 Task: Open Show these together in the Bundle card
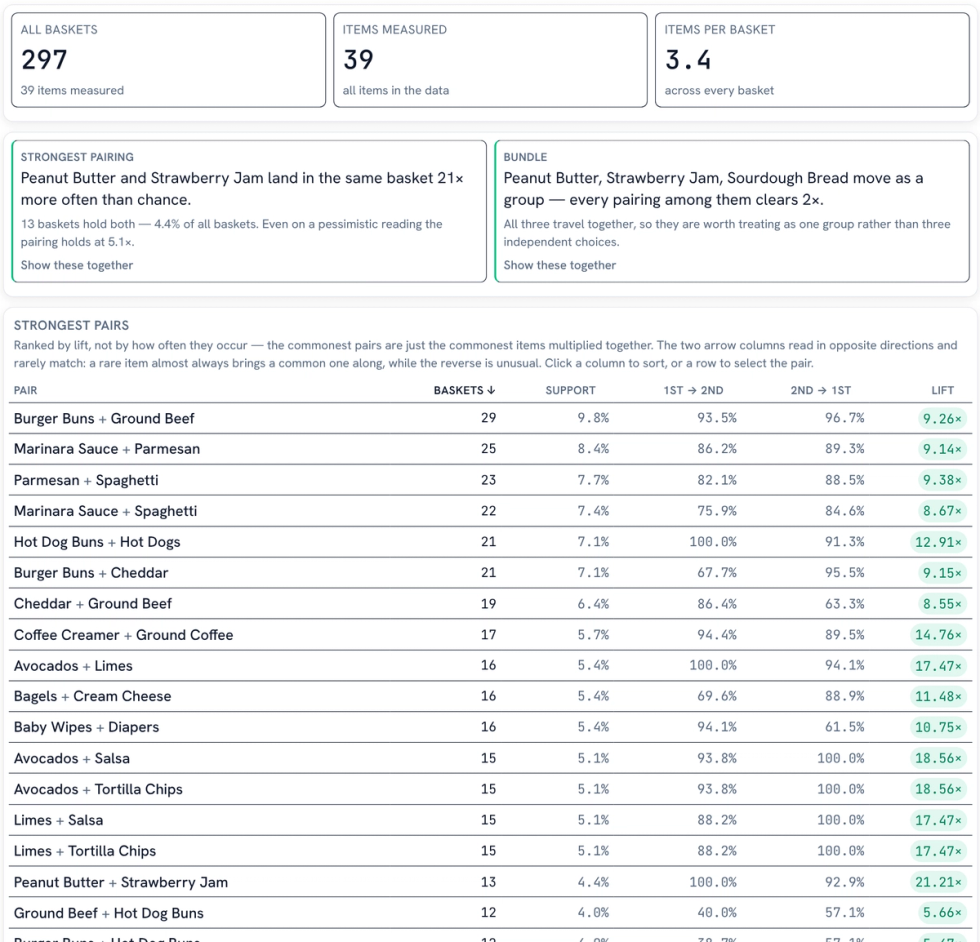point(560,265)
